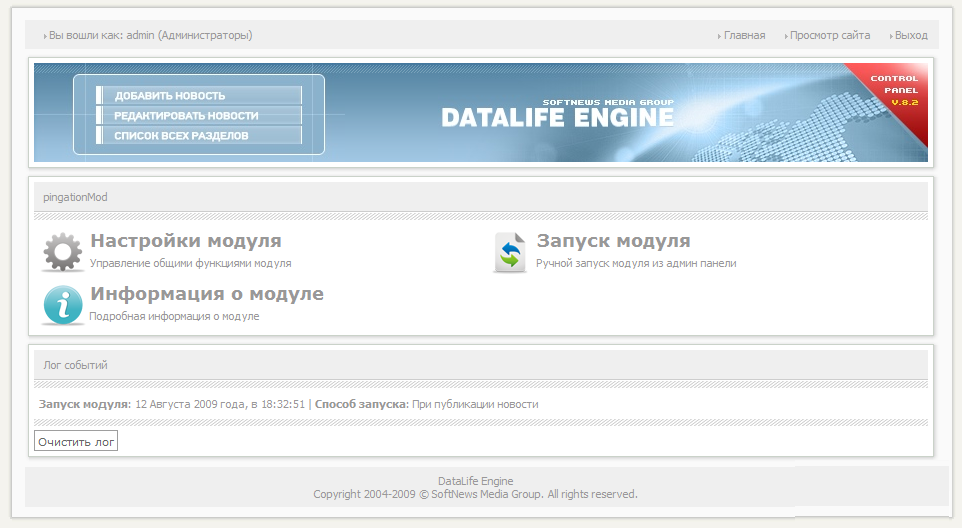Click the log entry dated 12 Августа 2009
Viewport: 962px width, 528px height.
288,404
